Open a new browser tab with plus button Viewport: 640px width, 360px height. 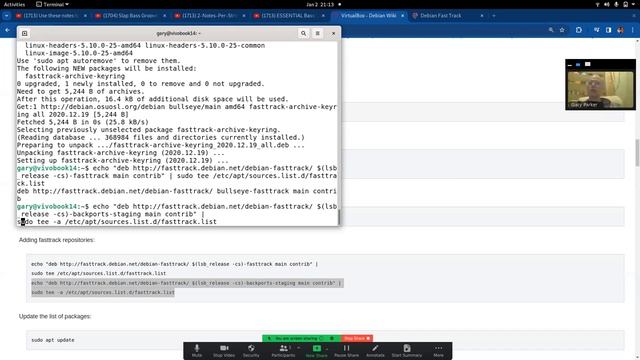point(493,16)
